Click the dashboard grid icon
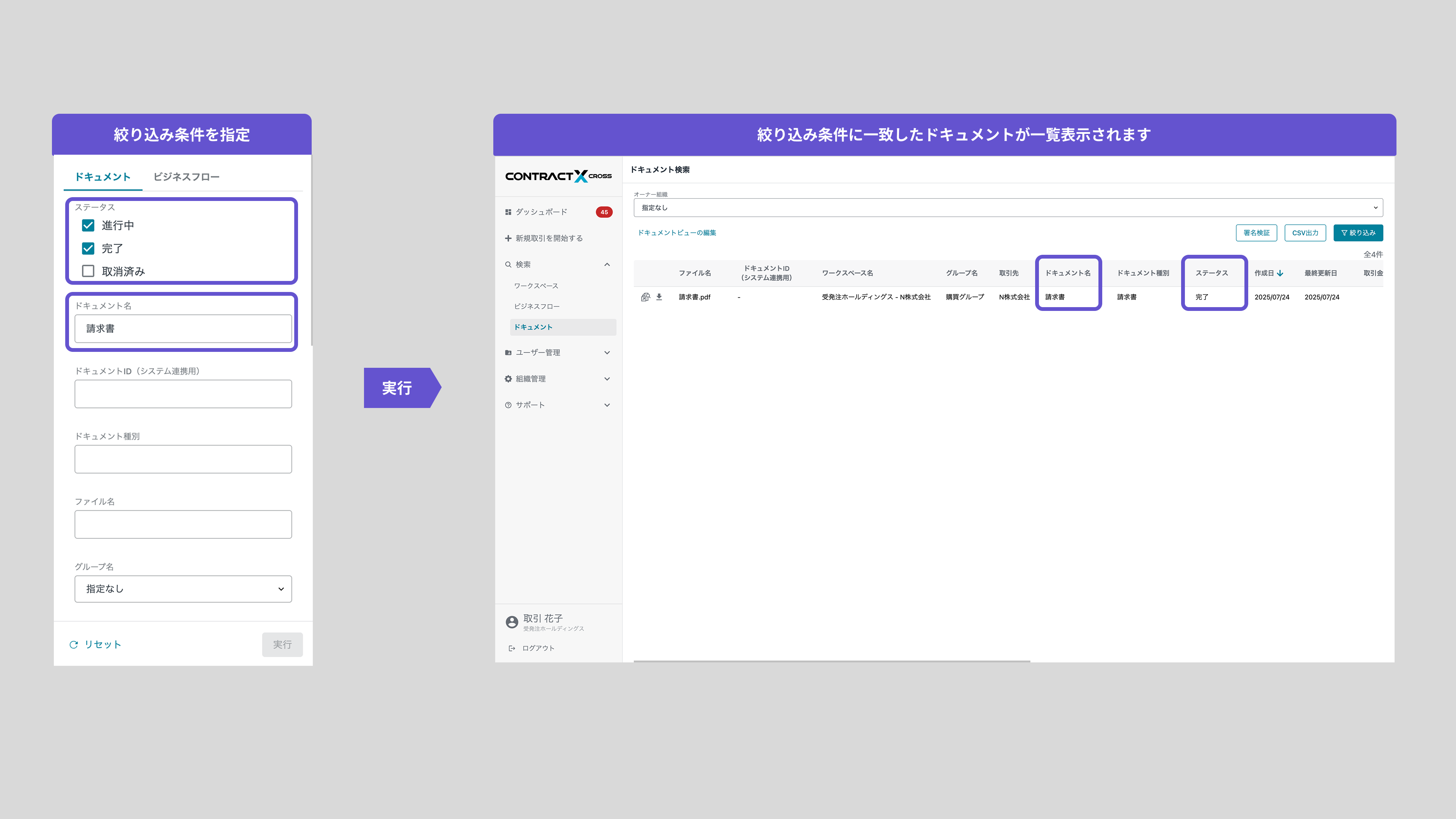The image size is (1456, 819). pos(508,212)
